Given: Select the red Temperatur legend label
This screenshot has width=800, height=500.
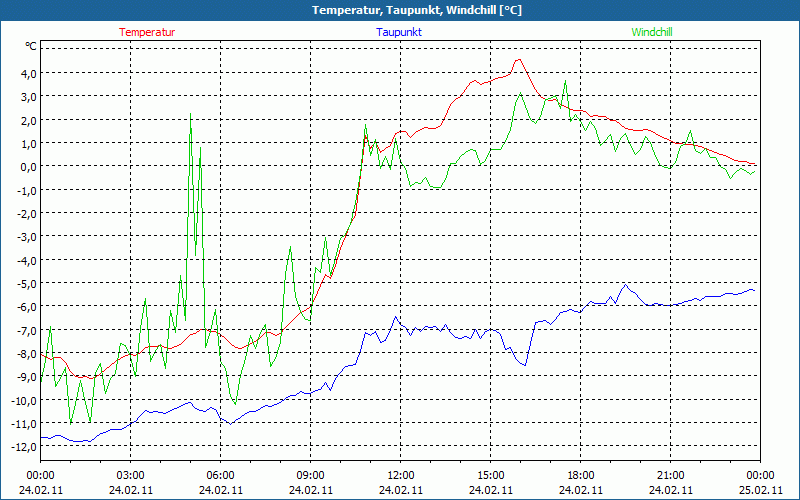Looking at the screenshot, I should coord(147,32).
